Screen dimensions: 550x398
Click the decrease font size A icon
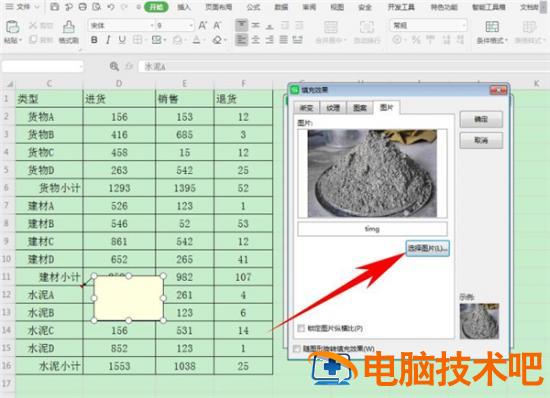click(x=217, y=25)
